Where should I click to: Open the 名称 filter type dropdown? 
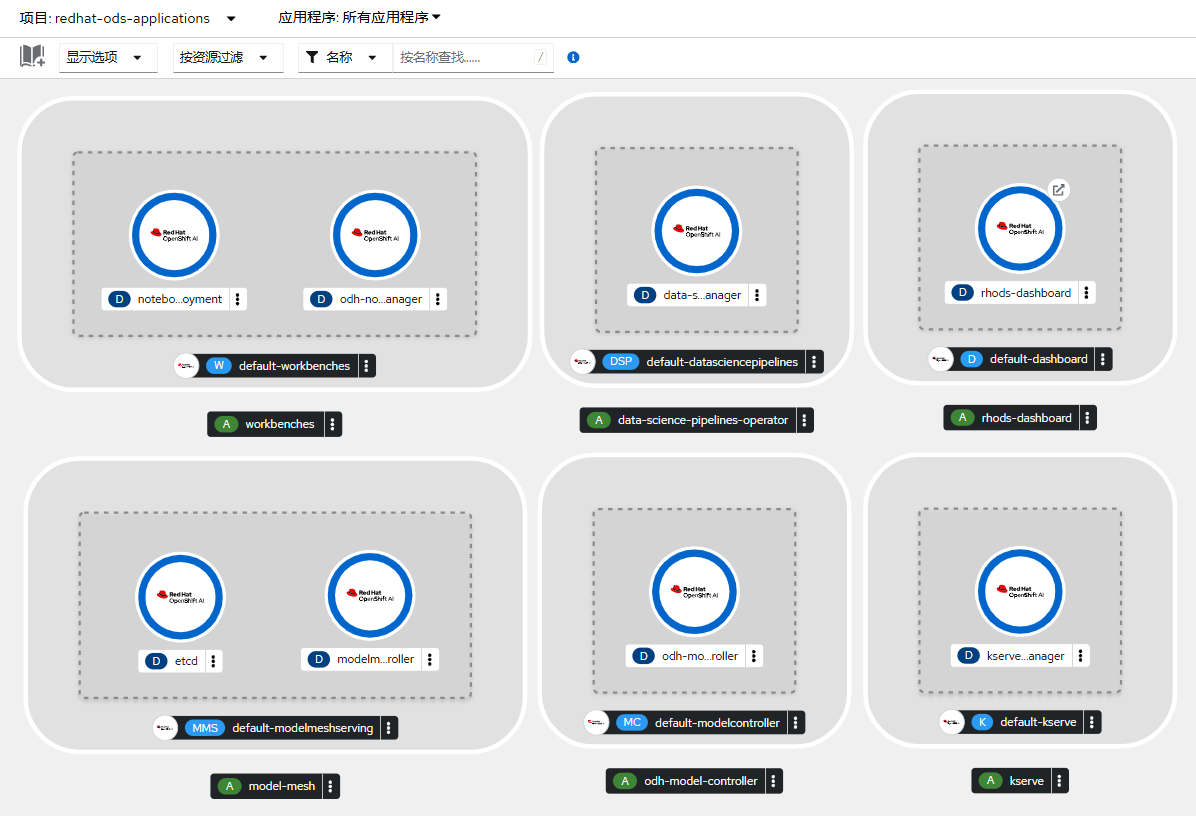tap(345, 57)
